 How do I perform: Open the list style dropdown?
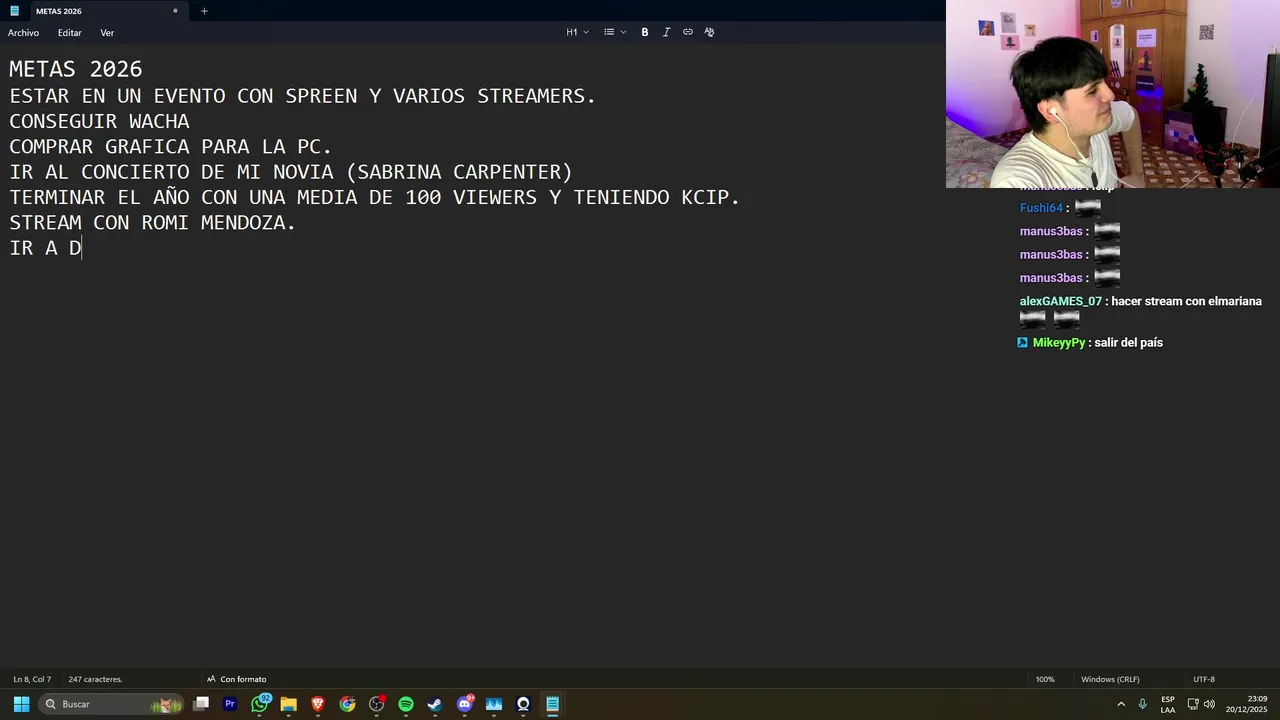click(x=614, y=32)
